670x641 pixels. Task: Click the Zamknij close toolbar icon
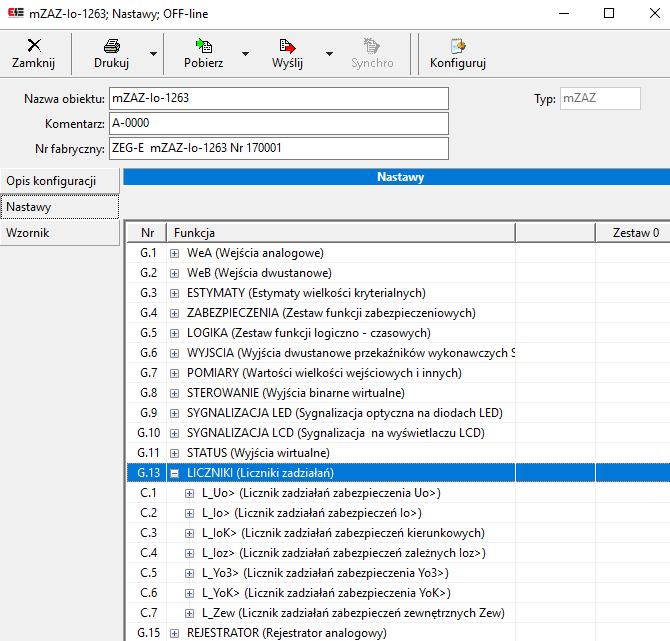(x=34, y=45)
